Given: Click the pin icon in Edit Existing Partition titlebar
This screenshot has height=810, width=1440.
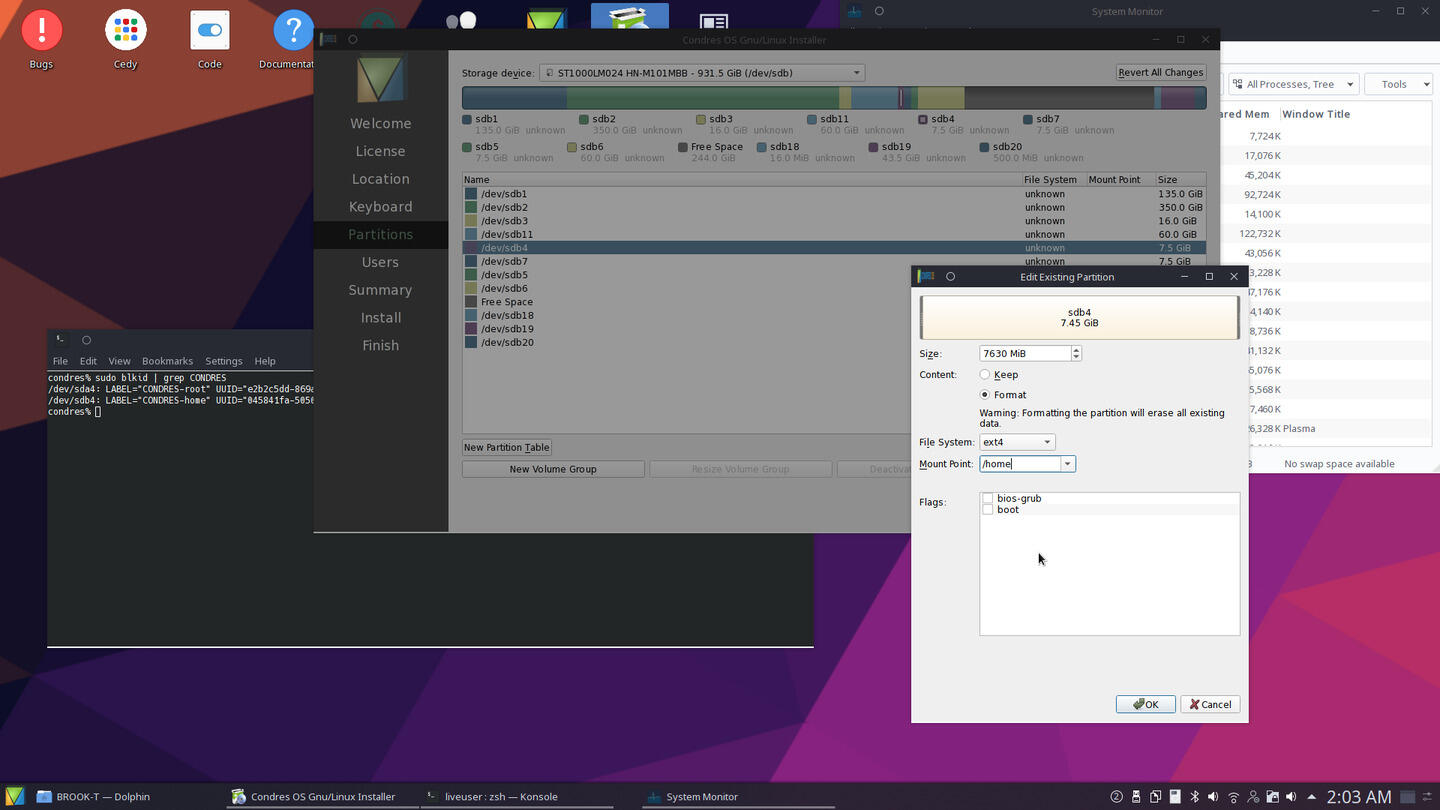Looking at the screenshot, I should tap(950, 277).
